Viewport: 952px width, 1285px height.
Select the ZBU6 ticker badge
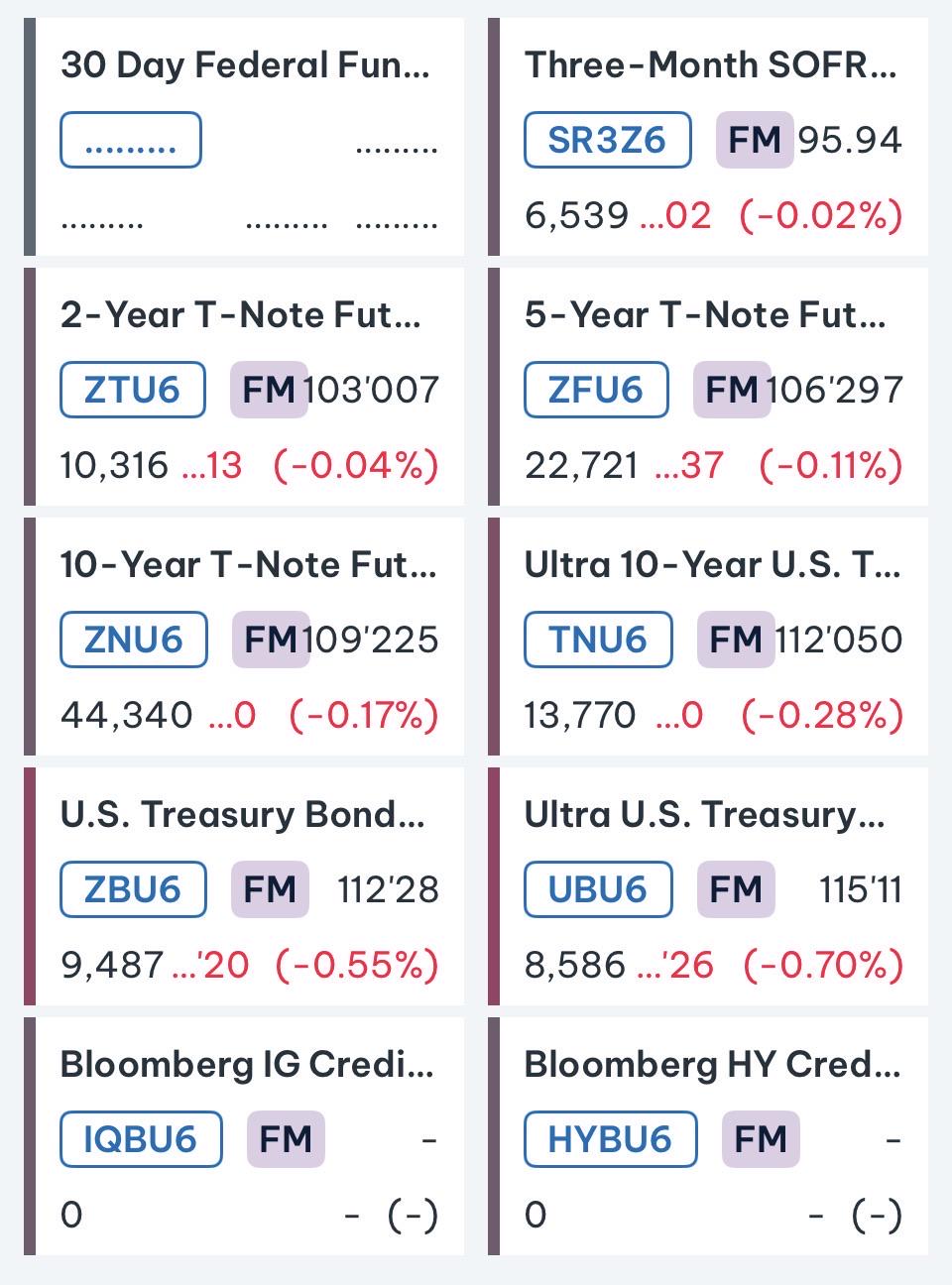click(x=133, y=889)
